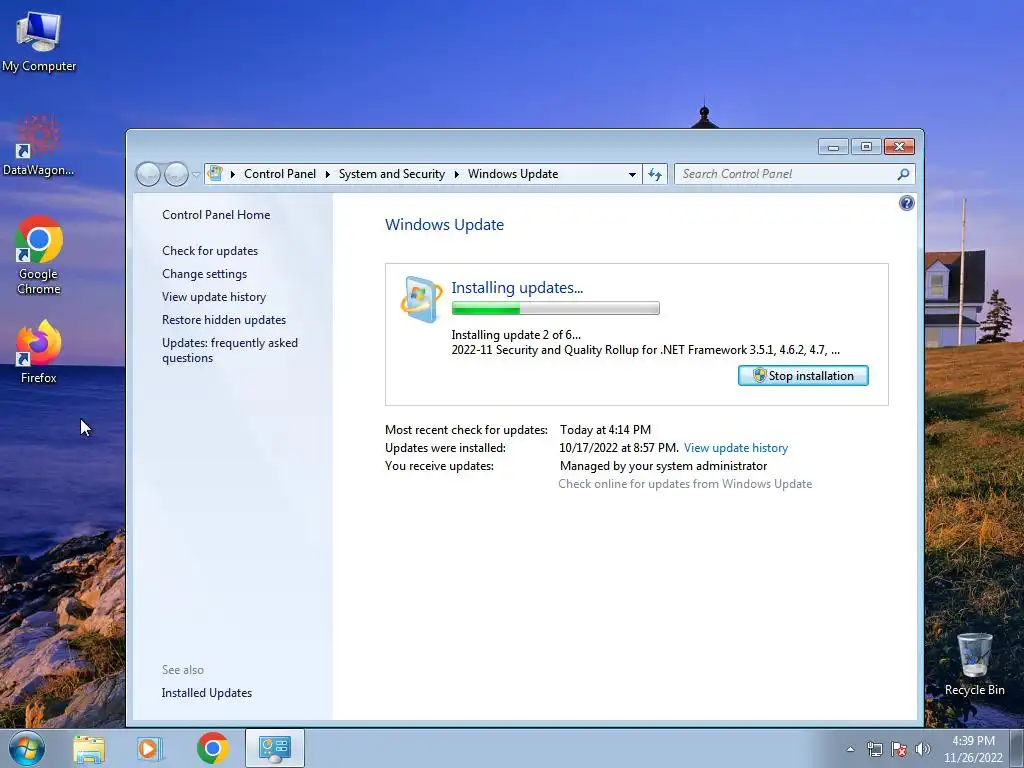The image size is (1024, 768).
Task: Open Windows Media Player taskbar icon
Action: (x=149, y=748)
